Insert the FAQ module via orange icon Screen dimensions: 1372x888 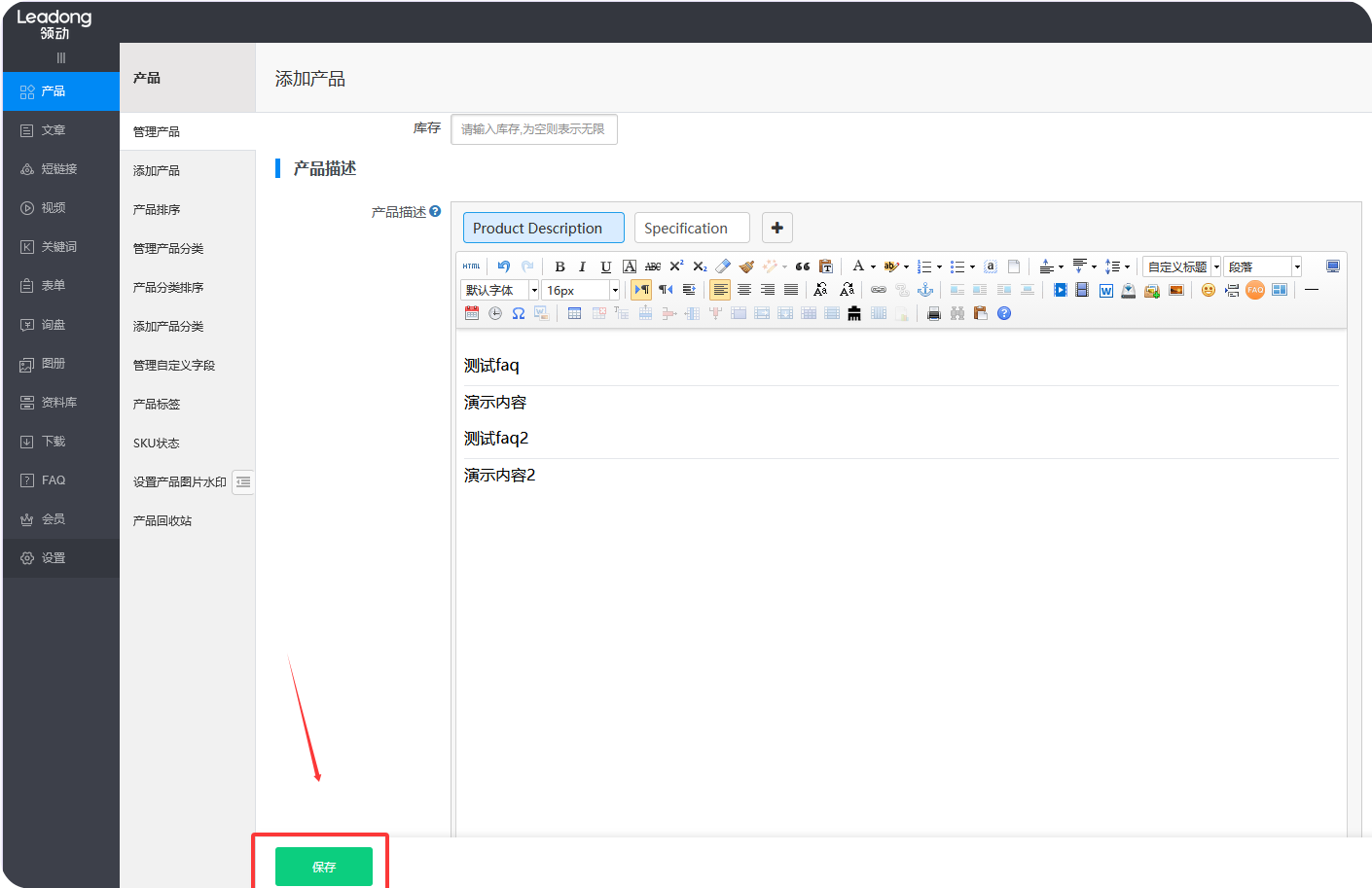coord(1255,290)
